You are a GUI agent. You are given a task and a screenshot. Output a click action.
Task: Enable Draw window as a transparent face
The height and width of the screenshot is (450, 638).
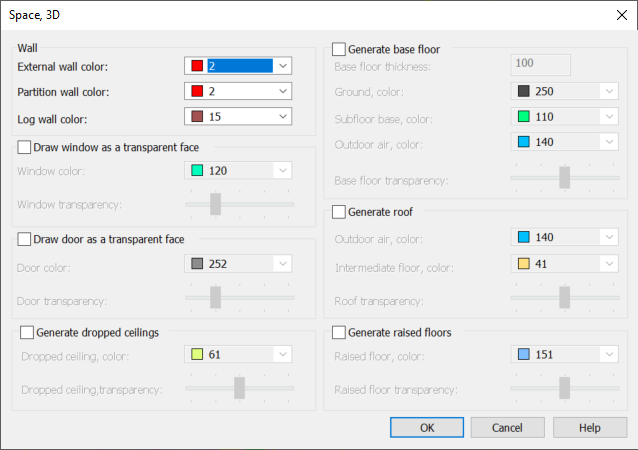(24, 147)
